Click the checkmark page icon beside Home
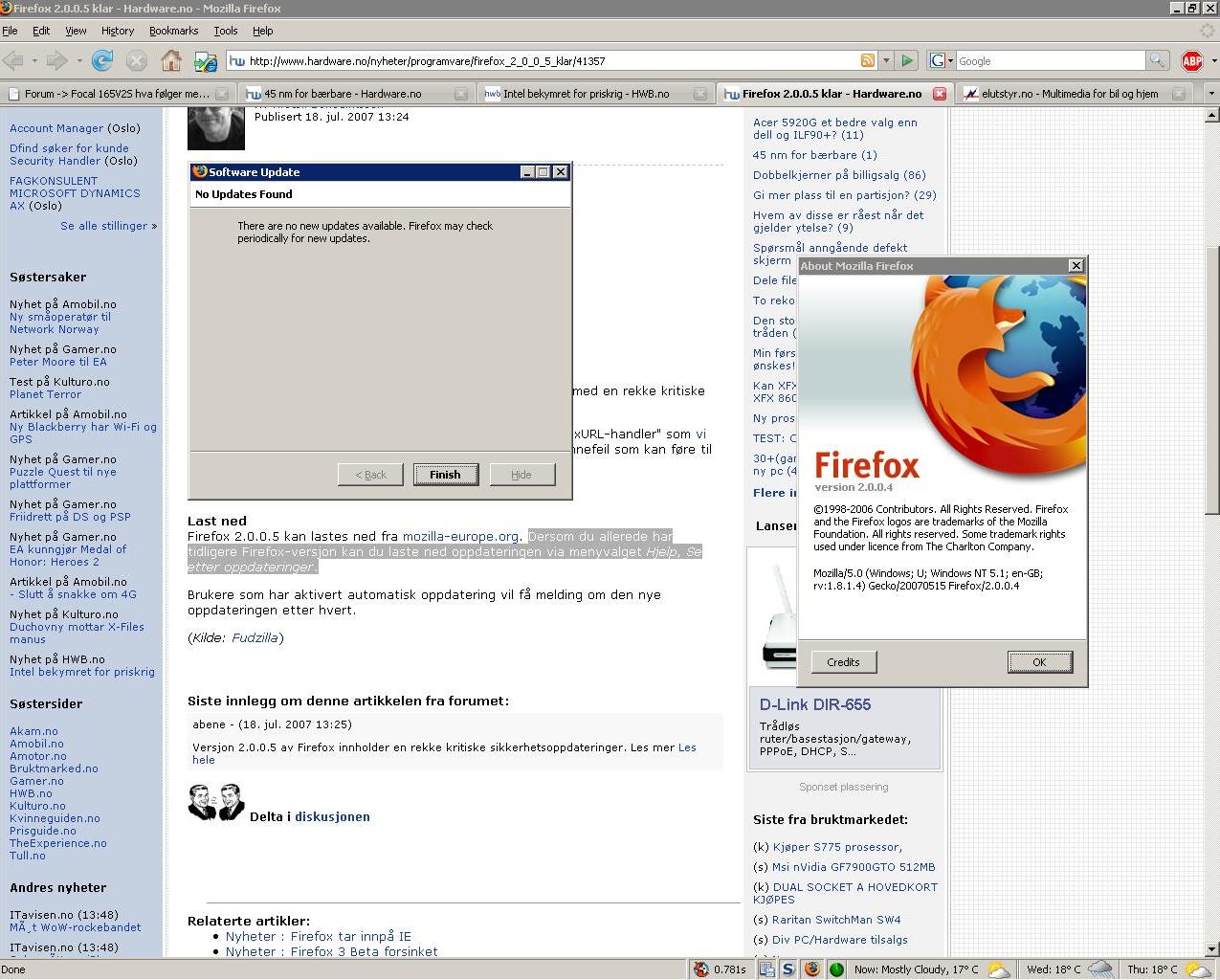The width and height of the screenshot is (1220, 980). click(x=206, y=61)
